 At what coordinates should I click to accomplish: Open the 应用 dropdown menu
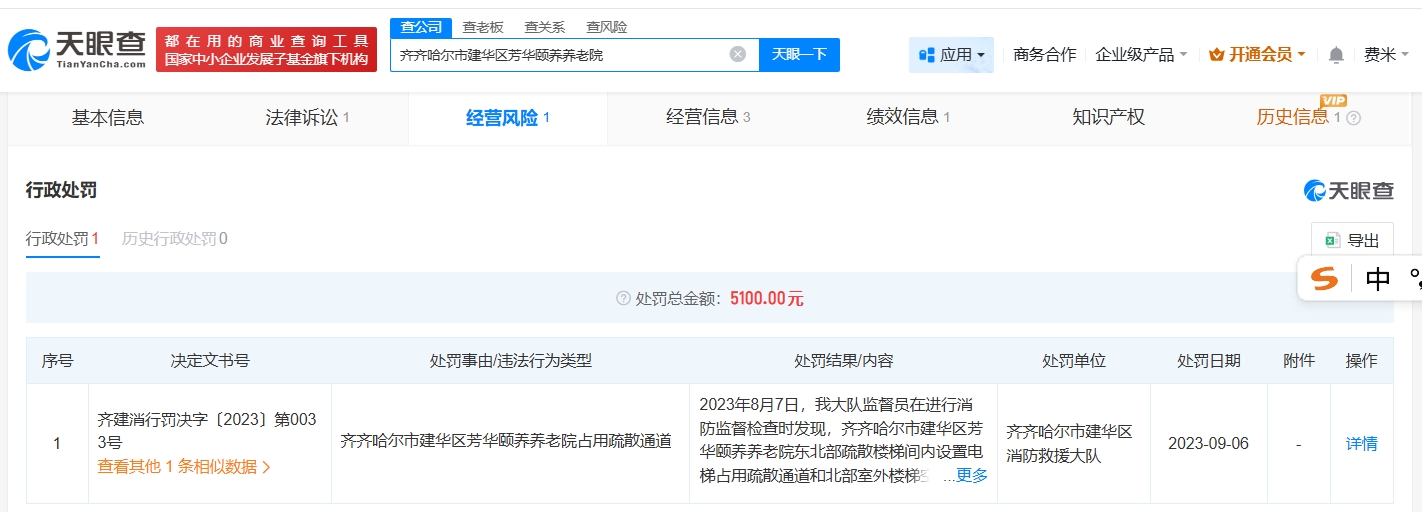(951, 55)
